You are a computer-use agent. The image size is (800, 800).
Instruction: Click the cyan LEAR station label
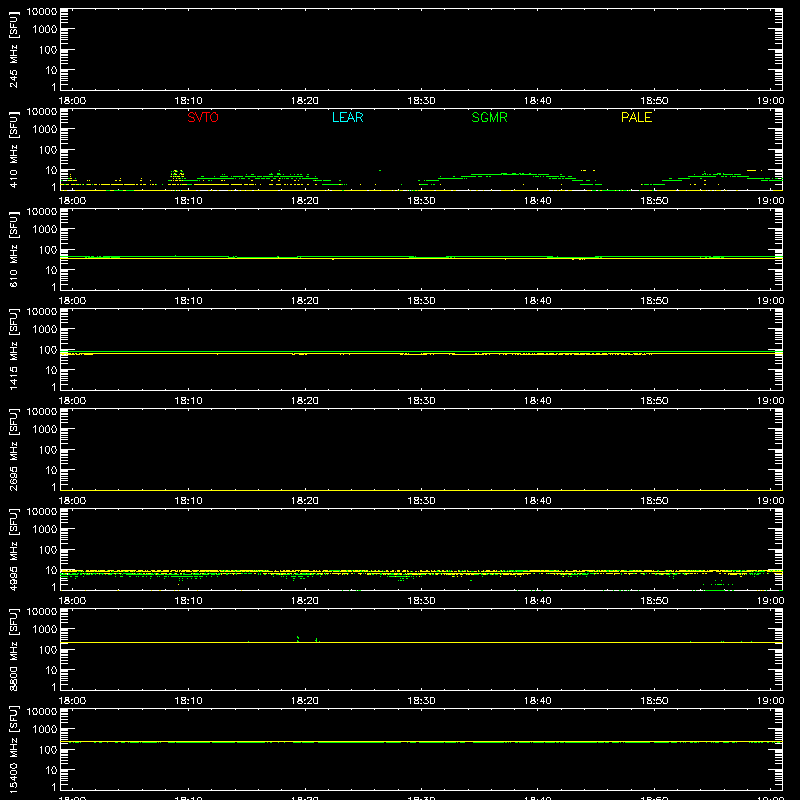click(x=347, y=117)
